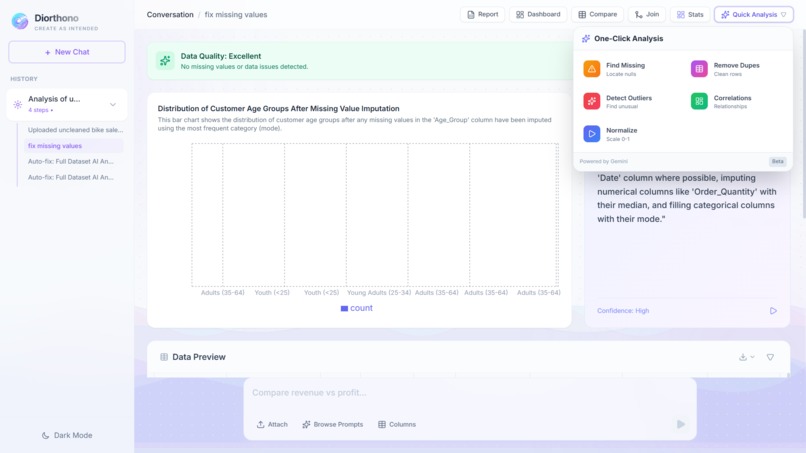Click the chart title text
The width and height of the screenshot is (806, 453).
[x=279, y=108]
